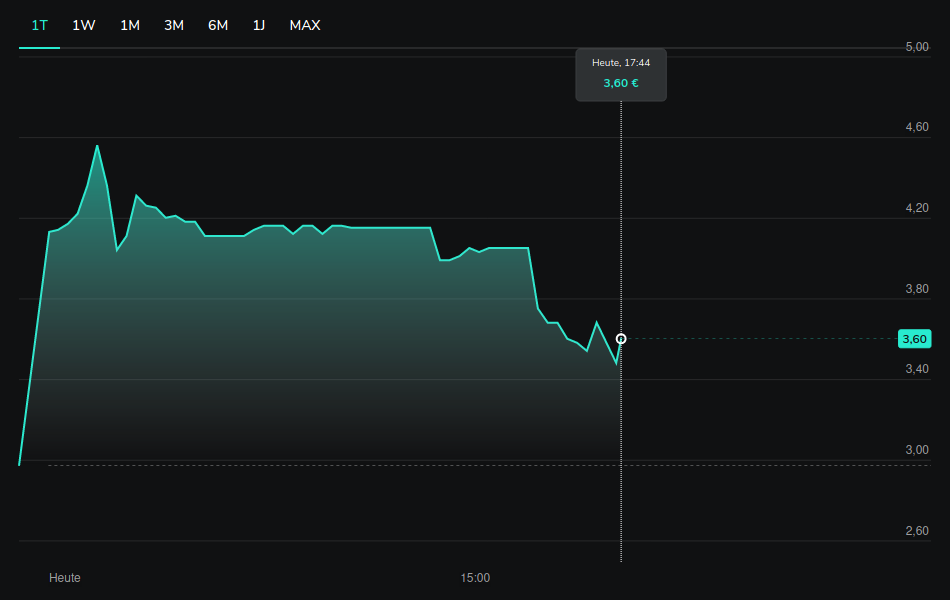
Task: Click the 4,60 y-axis label
Action: point(916,128)
